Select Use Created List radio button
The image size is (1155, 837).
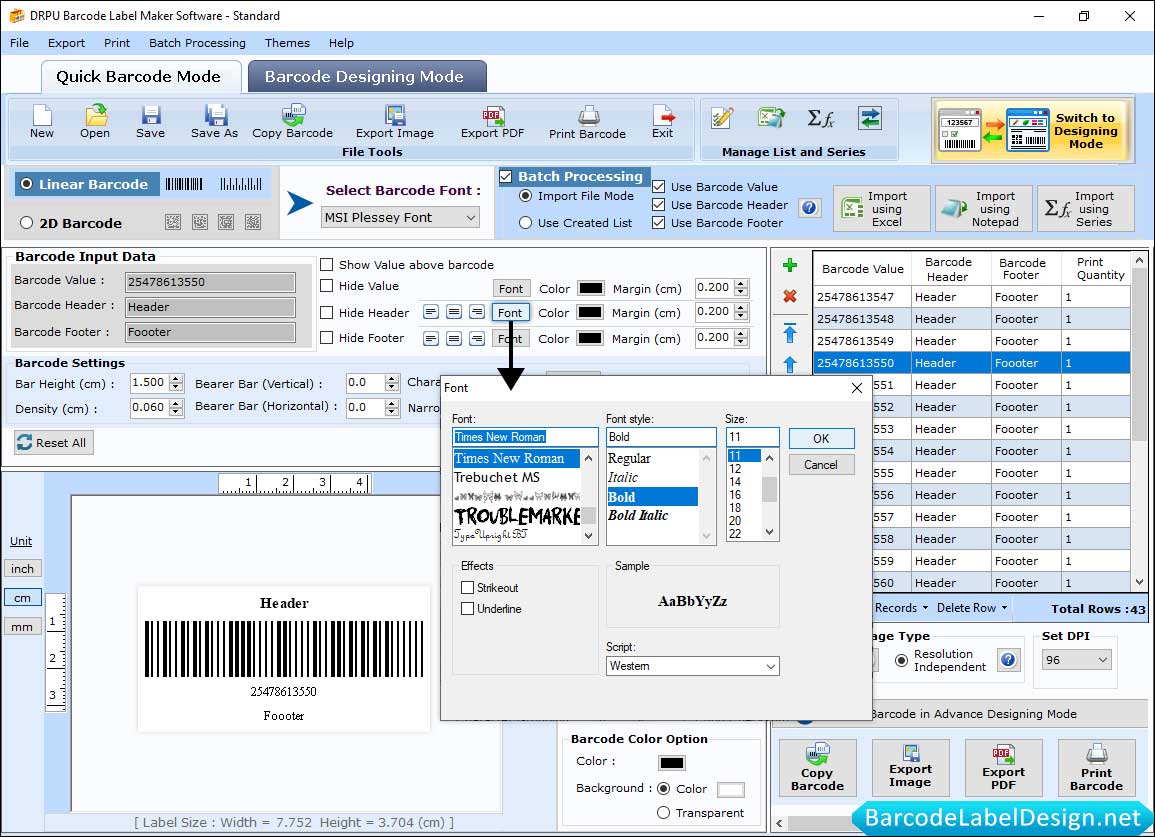click(x=525, y=223)
